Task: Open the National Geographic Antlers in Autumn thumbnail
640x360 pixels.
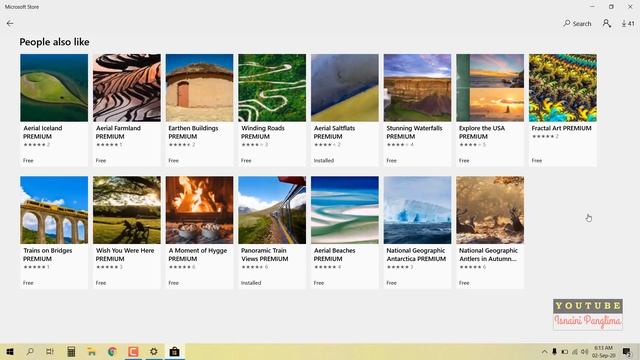Action: click(x=490, y=210)
